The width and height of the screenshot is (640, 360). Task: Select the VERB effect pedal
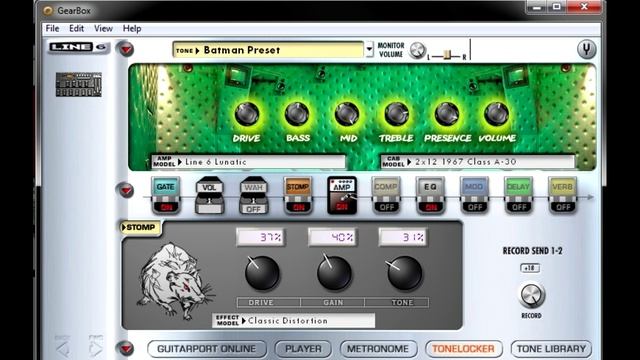tap(562, 196)
